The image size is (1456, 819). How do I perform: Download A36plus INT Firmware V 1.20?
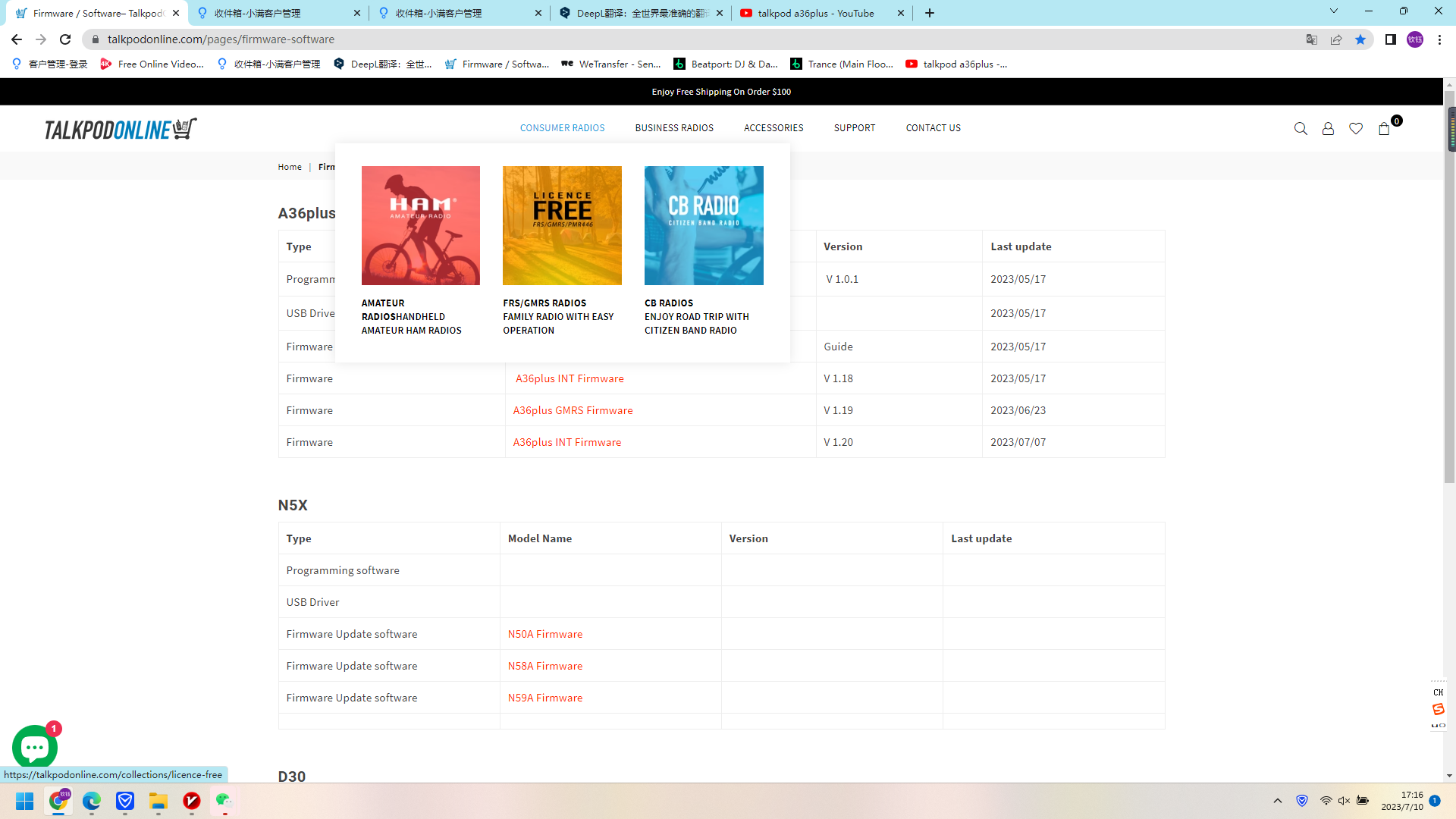pyautogui.click(x=566, y=442)
